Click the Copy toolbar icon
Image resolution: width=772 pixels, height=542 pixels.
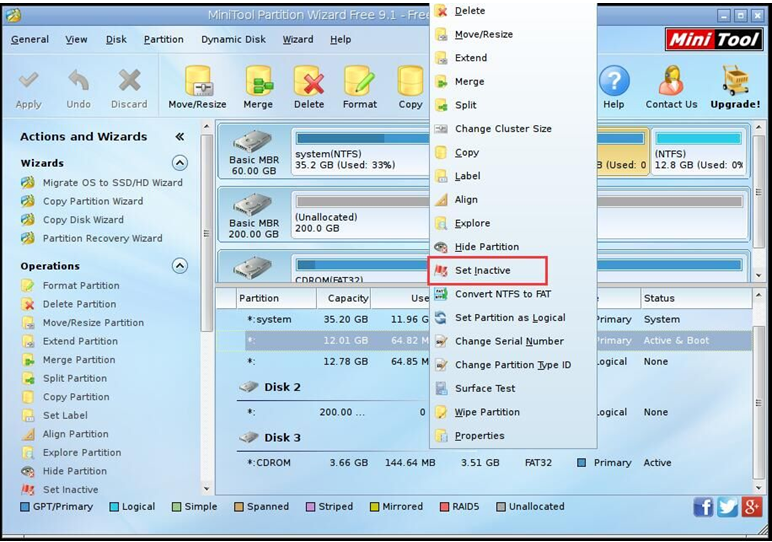coord(411,80)
